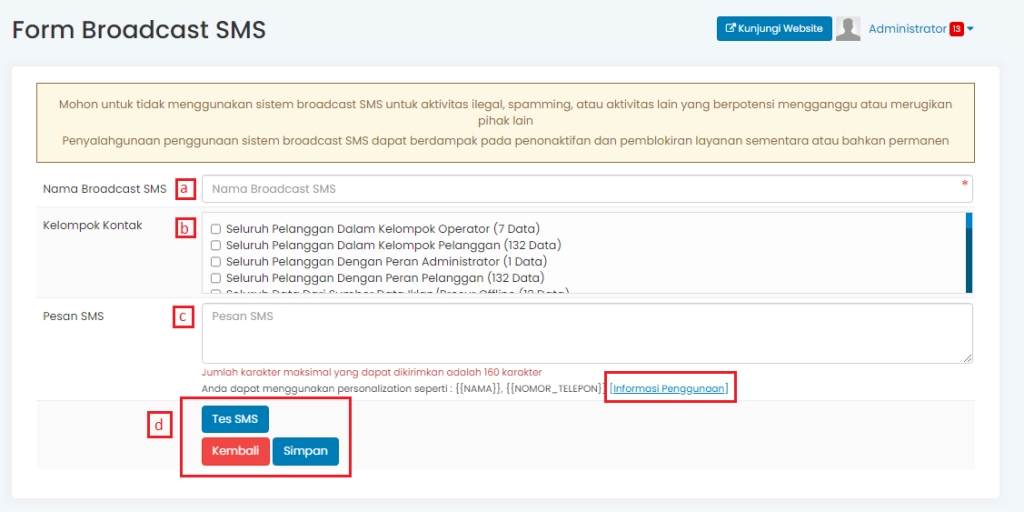Tick Seluruh Pelanggan Dalam Kelompok Pelanggan checkbox
The height and width of the screenshot is (512, 1024).
(215, 245)
